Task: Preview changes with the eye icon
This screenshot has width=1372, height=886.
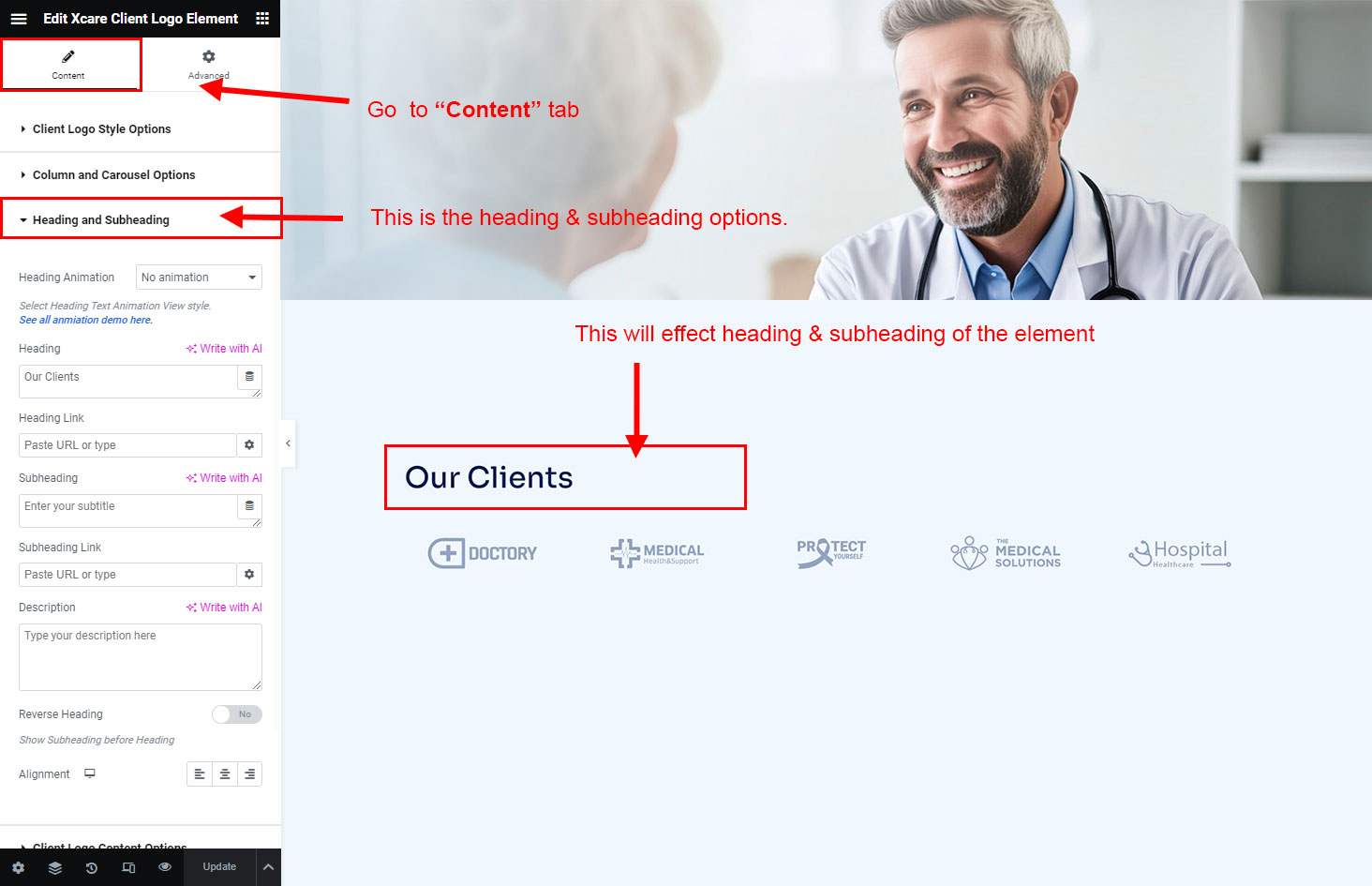Action: coord(165,867)
